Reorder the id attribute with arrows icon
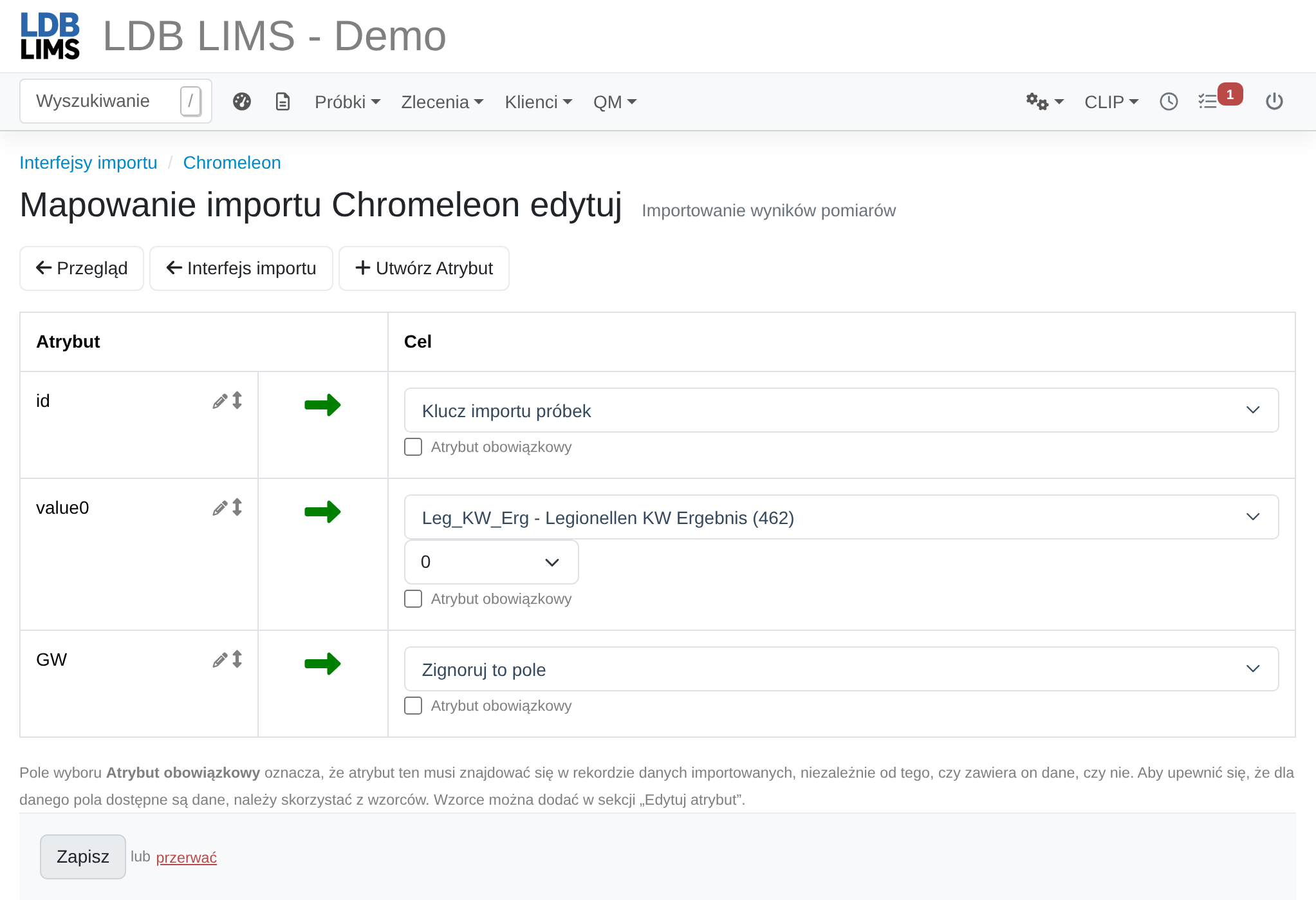The height and width of the screenshot is (900, 1316). pyautogui.click(x=237, y=400)
